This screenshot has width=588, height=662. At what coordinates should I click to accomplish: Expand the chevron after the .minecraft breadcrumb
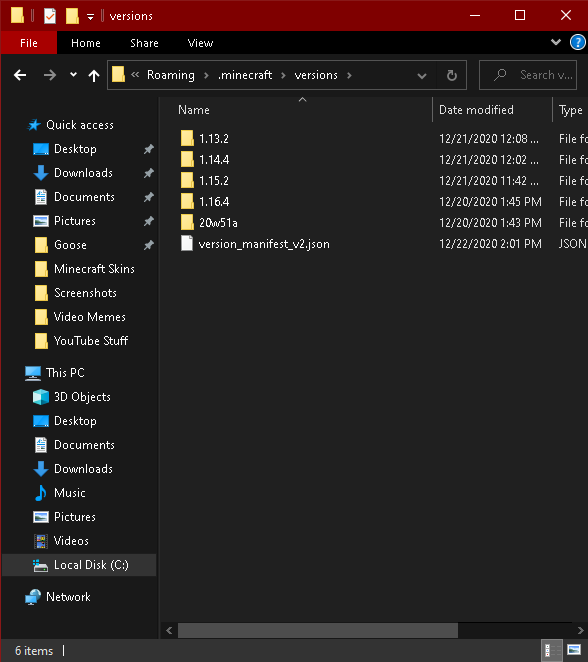(x=283, y=76)
